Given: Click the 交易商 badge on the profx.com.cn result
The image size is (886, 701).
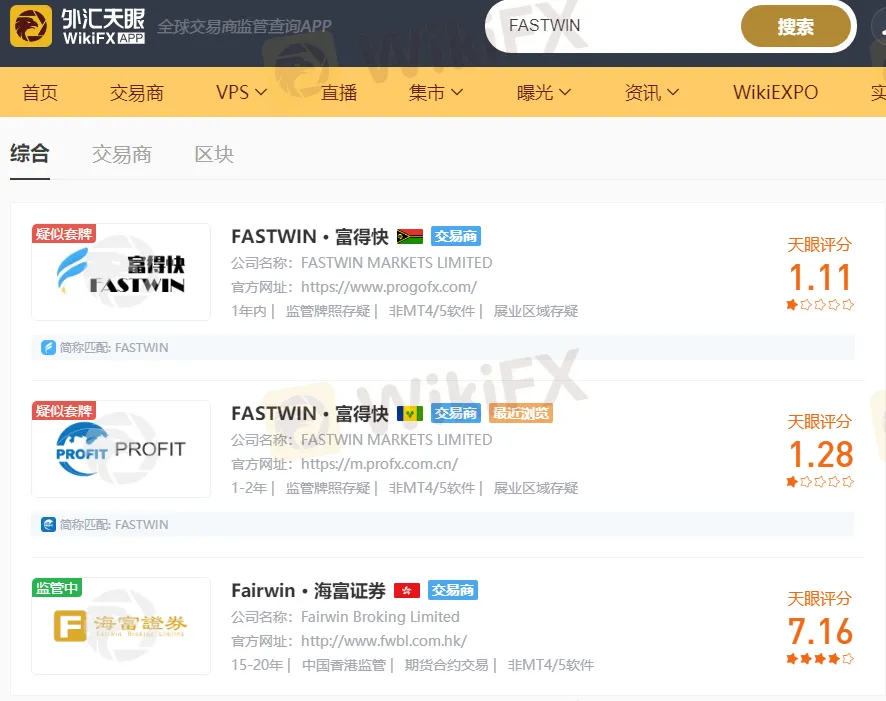Looking at the screenshot, I should [x=456, y=413].
